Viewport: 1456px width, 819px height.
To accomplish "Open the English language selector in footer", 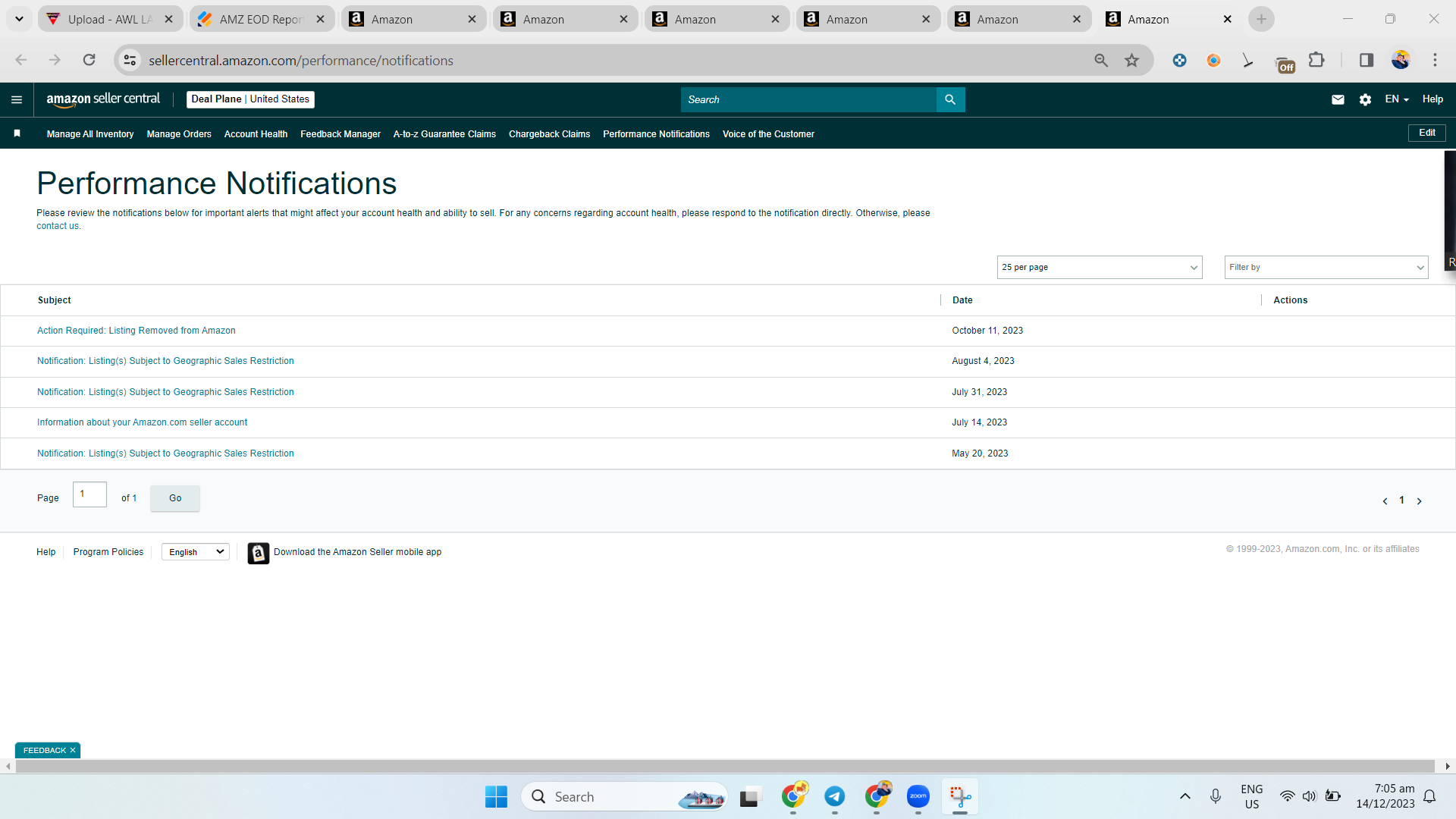I will [x=196, y=552].
